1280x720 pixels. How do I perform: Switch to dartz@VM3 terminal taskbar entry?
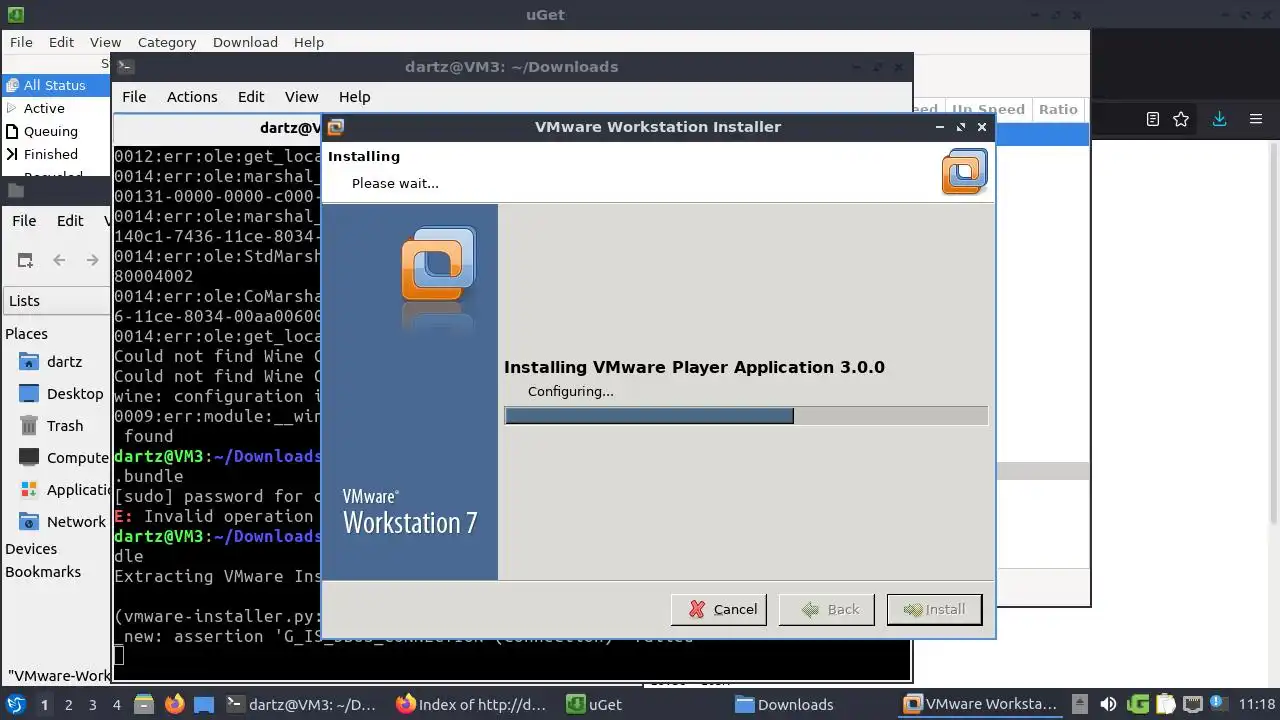(301, 704)
